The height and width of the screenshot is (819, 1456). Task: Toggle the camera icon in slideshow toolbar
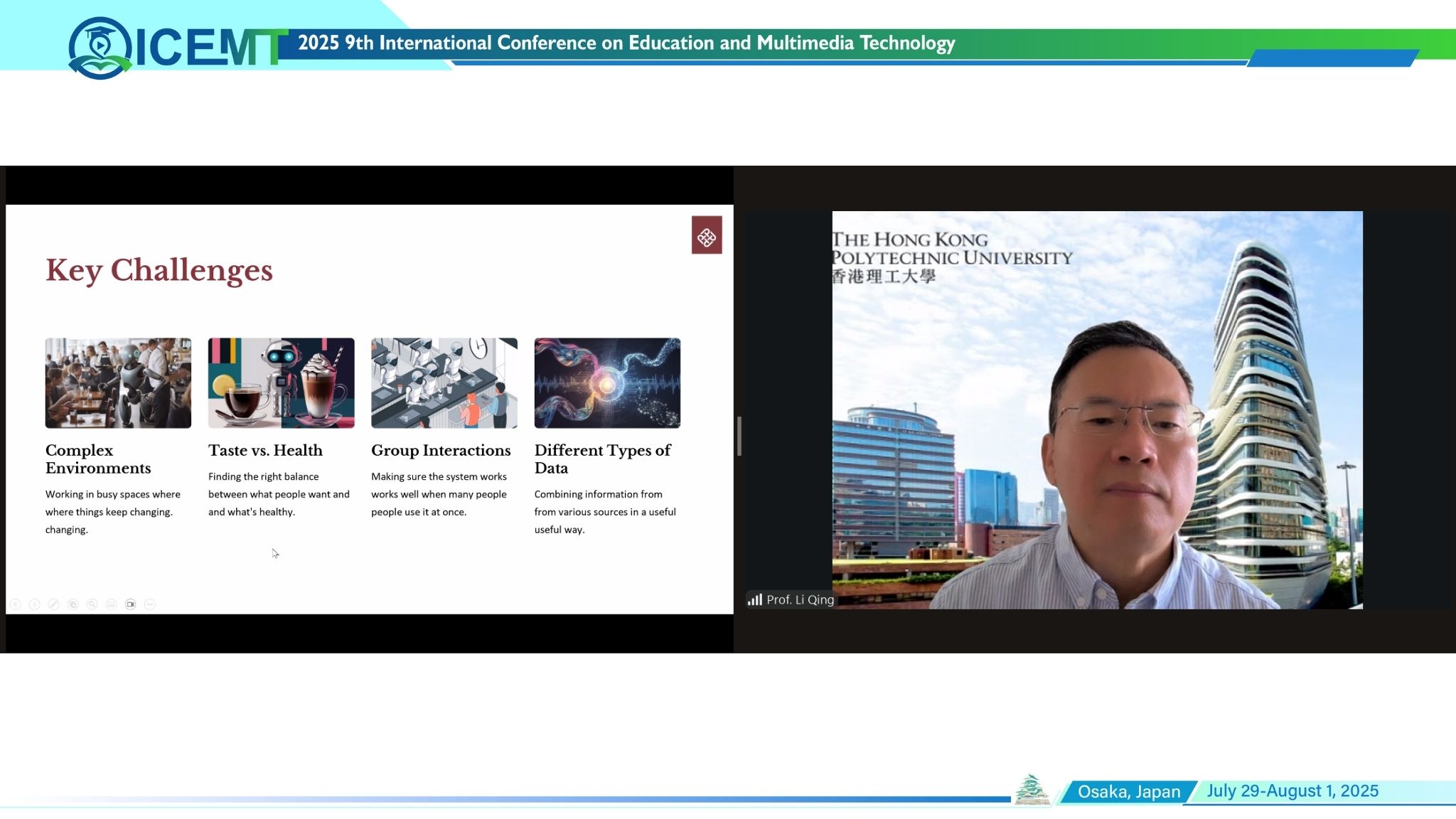130,604
